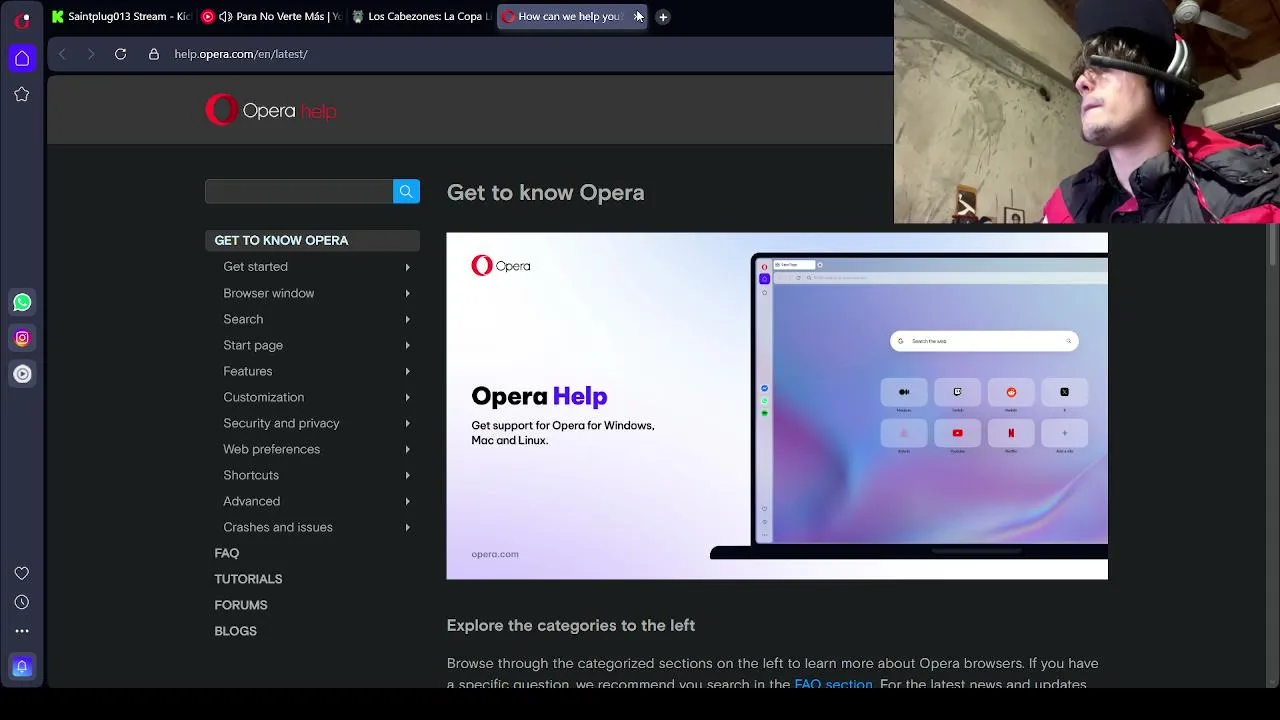Open the Opera main menu logo
1280x720 pixels.
coord(22,19)
